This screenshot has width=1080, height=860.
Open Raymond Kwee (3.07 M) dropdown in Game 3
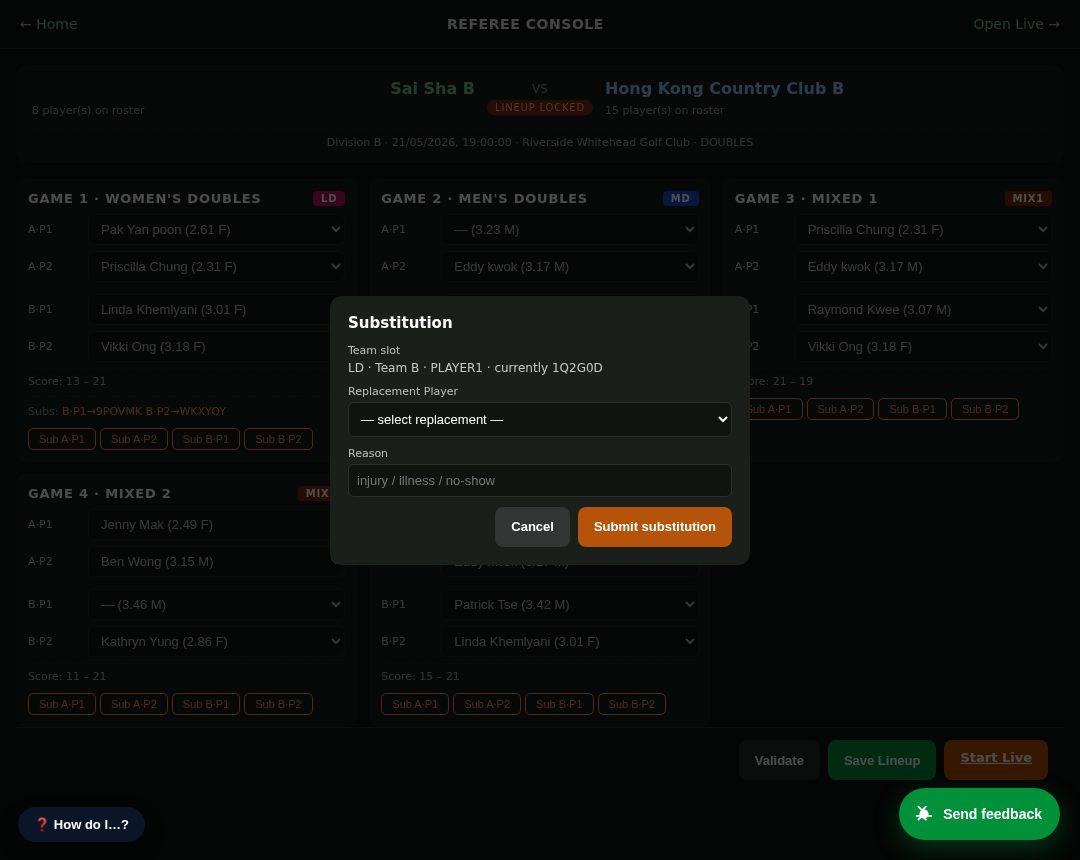[924, 310]
